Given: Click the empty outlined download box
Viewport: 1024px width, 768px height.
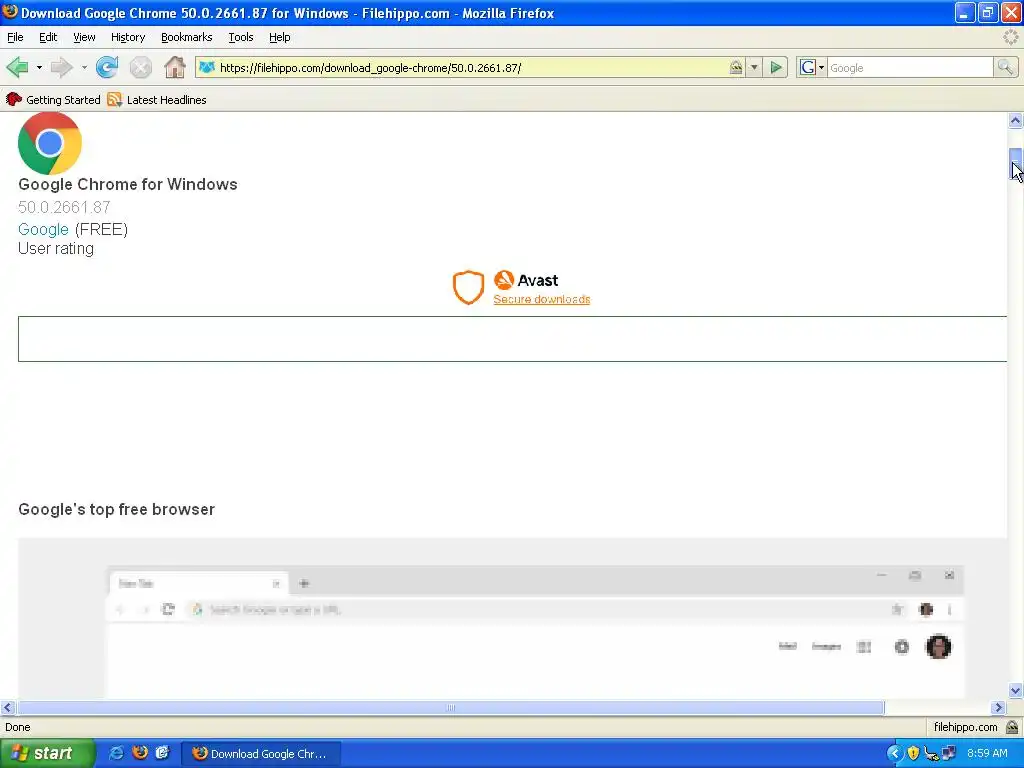Looking at the screenshot, I should (x=512, y=339).
